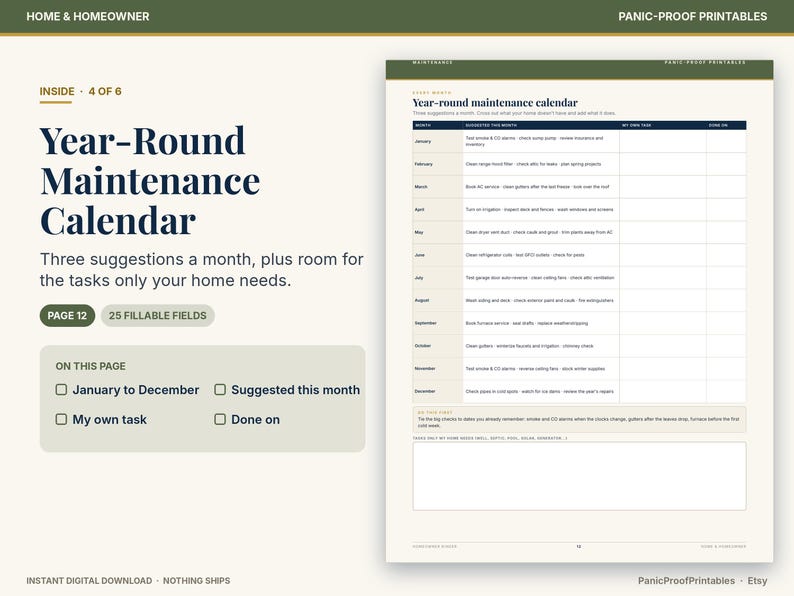Select the October row label

423,346
